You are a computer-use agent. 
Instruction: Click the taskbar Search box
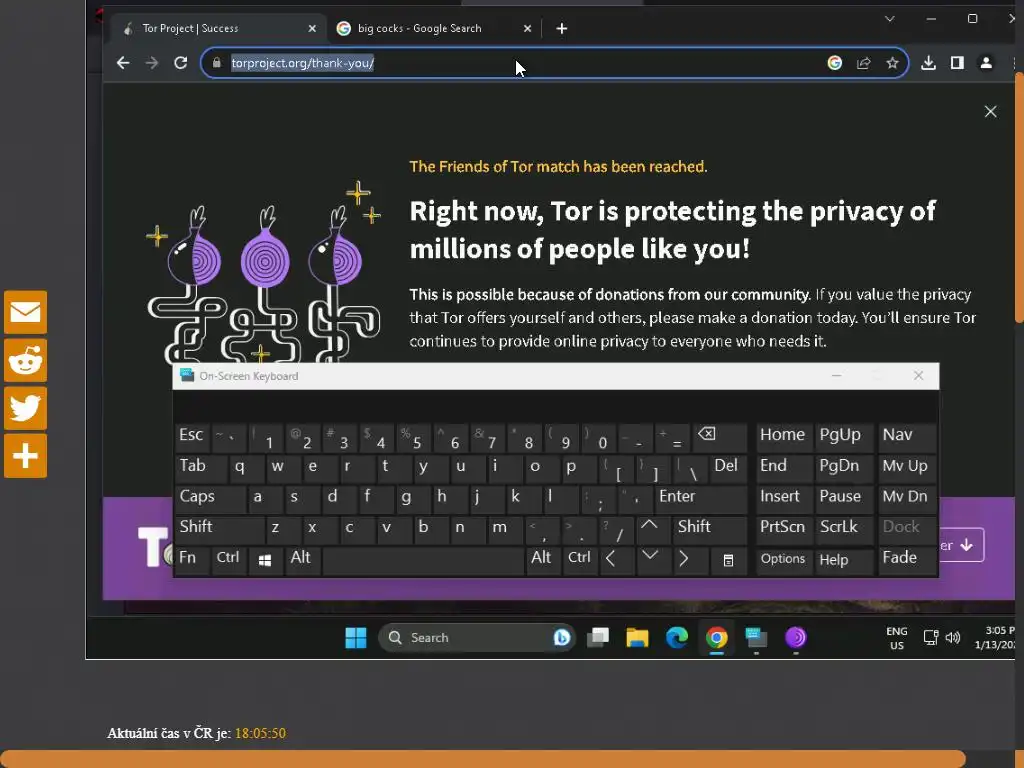477,637
